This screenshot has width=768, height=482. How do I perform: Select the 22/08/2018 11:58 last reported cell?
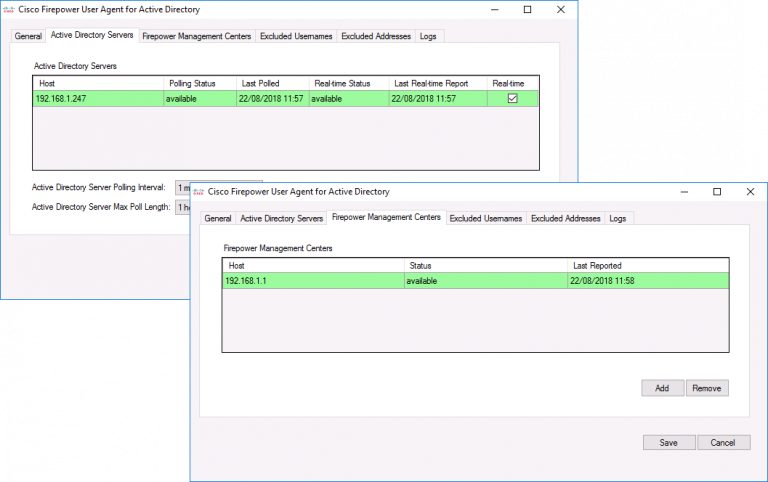point(648,281)
